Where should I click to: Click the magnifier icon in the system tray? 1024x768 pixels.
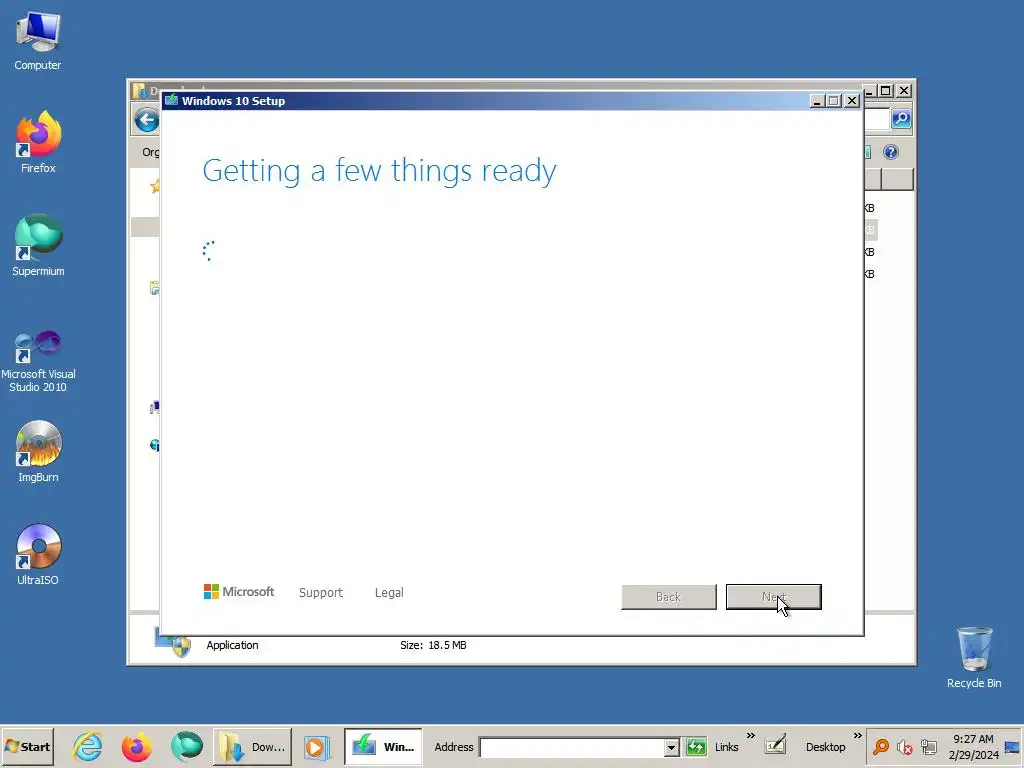(x=881, y=746)
